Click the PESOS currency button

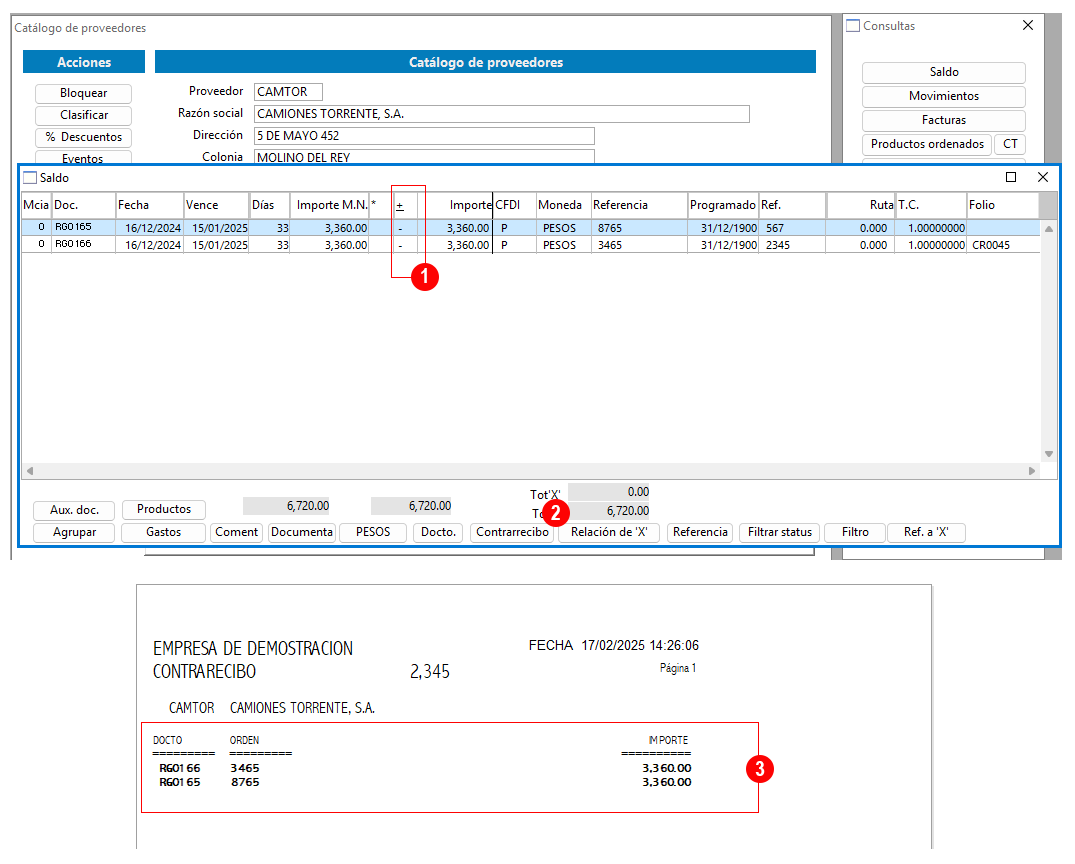click(x=373, y=533)
